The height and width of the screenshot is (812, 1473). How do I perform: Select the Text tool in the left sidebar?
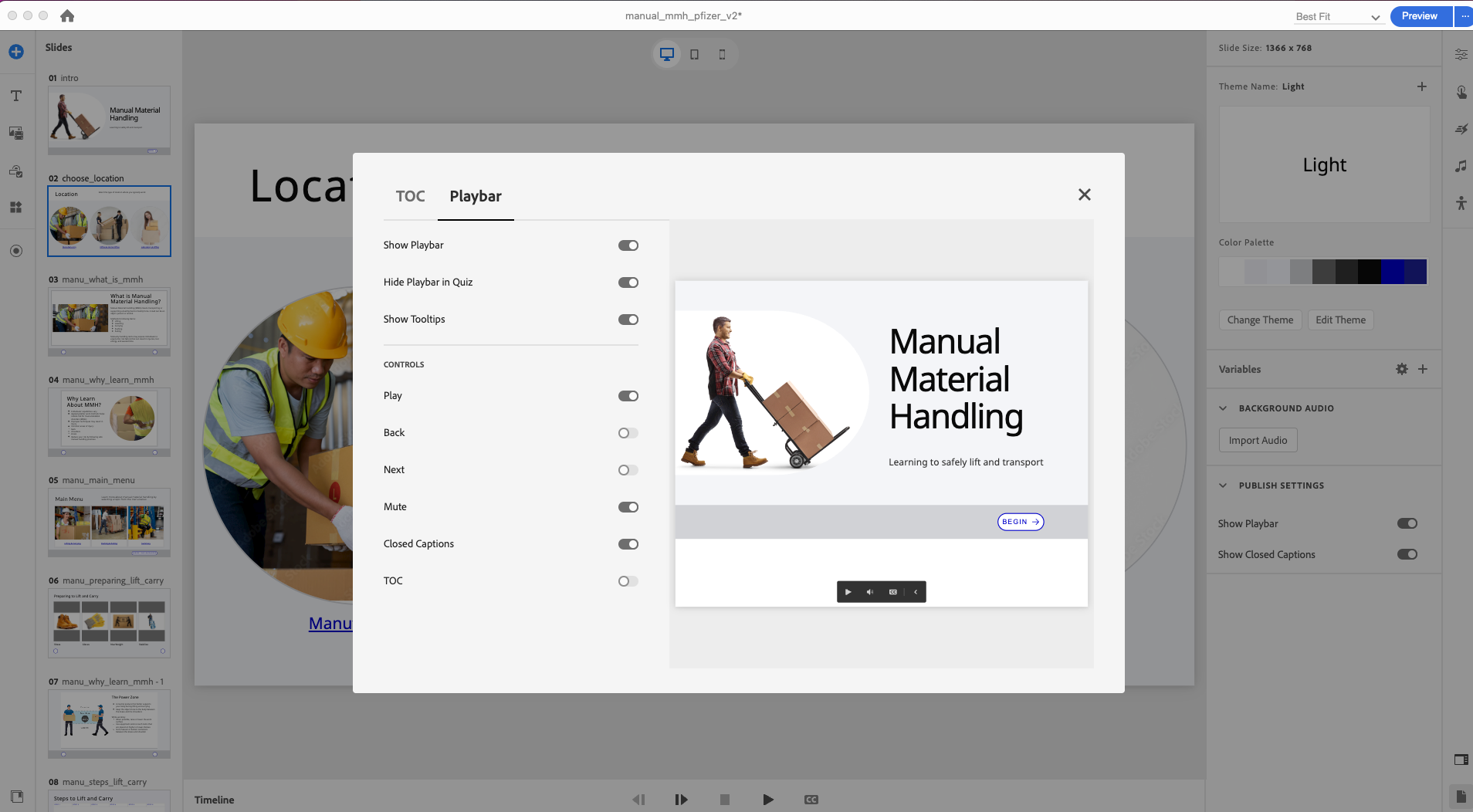tap(16, 96)
